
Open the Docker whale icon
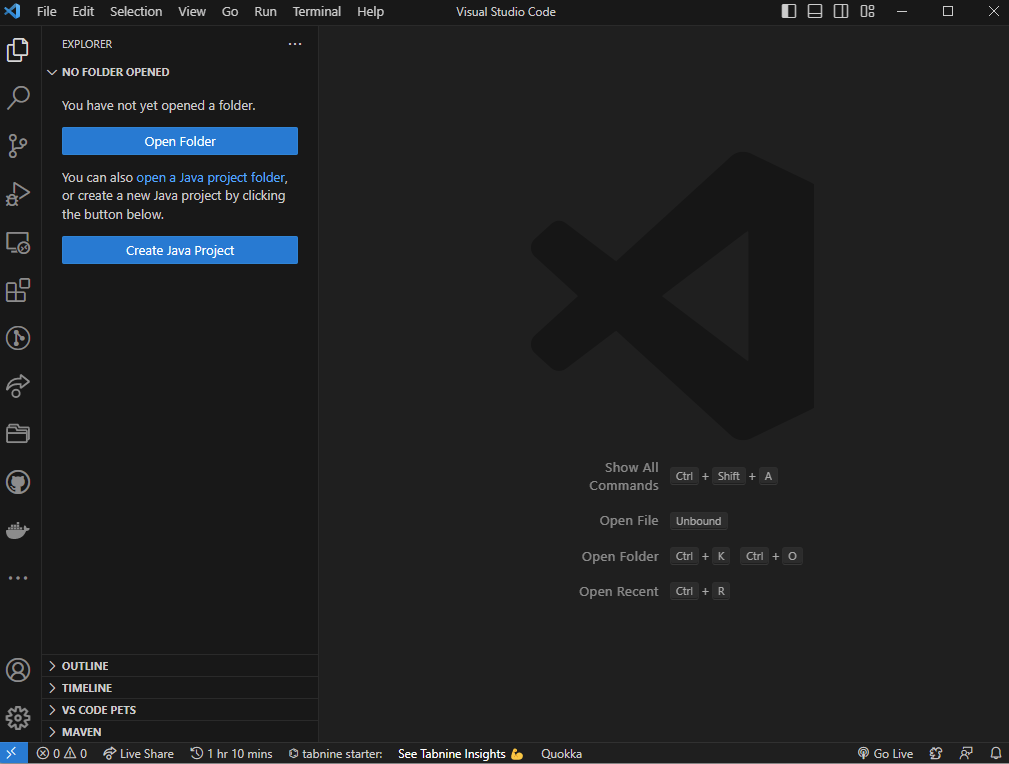(x=18, y=530)
